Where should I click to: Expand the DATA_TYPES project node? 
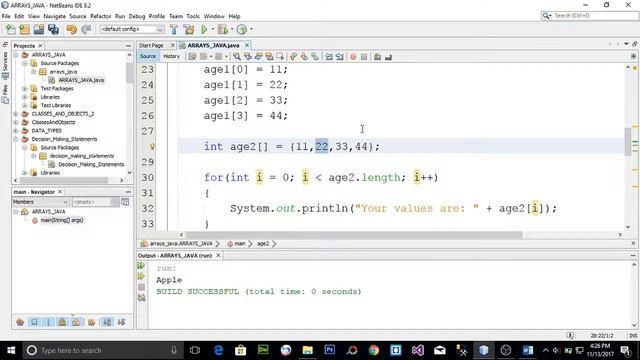pyautogui.click(x=16, y=131)
